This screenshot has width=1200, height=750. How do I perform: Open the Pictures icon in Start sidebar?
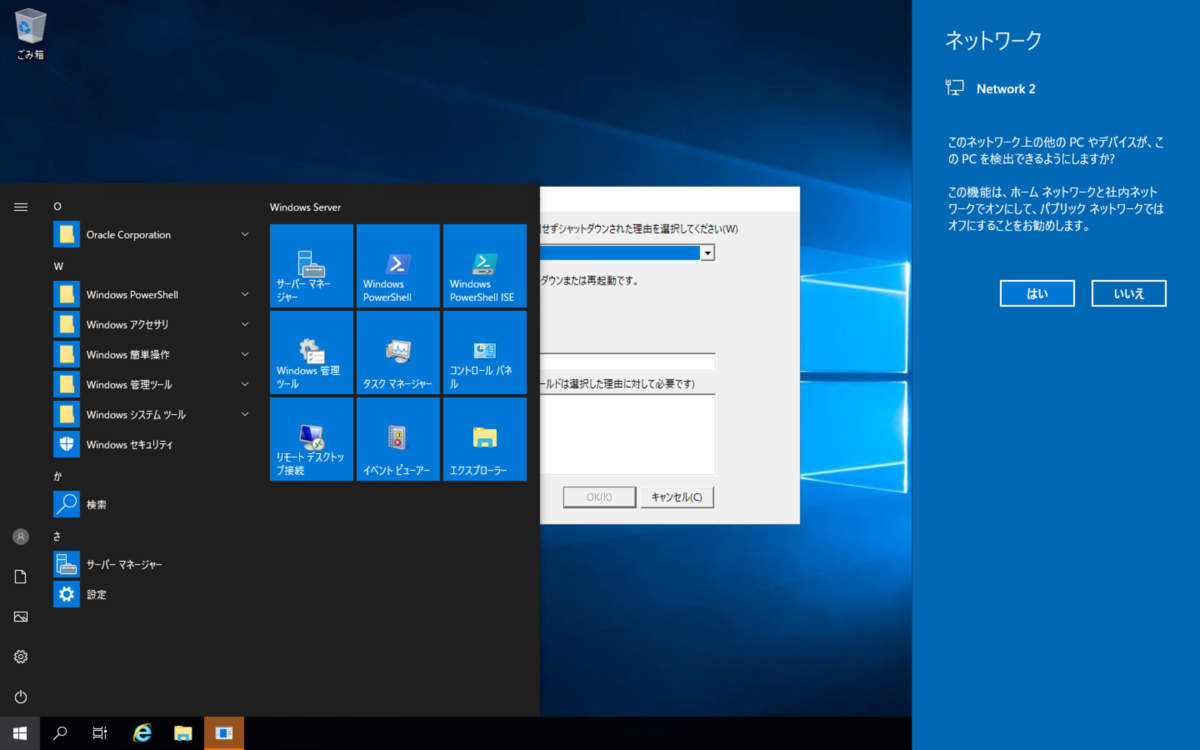[x=20, y=617]
